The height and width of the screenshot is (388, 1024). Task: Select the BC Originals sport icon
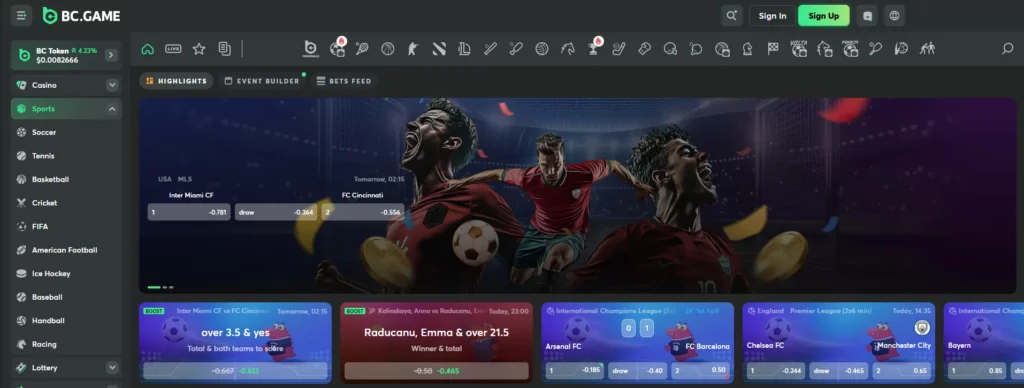(311, 49)
